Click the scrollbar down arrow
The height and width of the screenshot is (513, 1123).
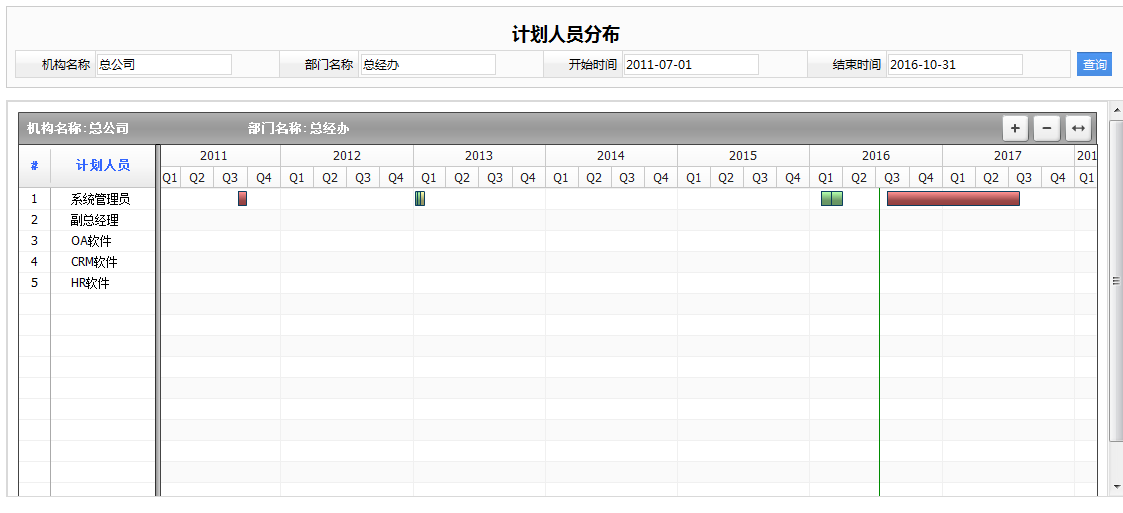[1117, 487]
